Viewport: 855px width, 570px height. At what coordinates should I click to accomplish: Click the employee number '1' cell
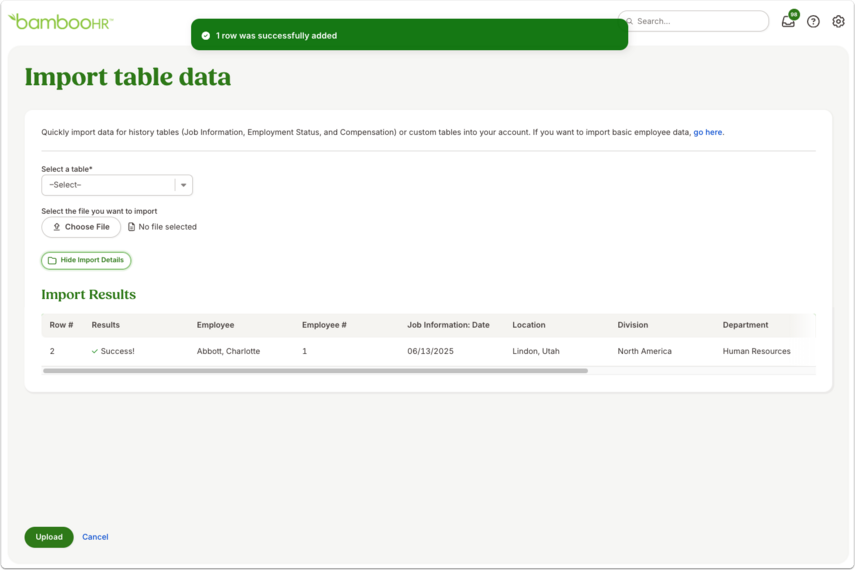coord(305,351)
